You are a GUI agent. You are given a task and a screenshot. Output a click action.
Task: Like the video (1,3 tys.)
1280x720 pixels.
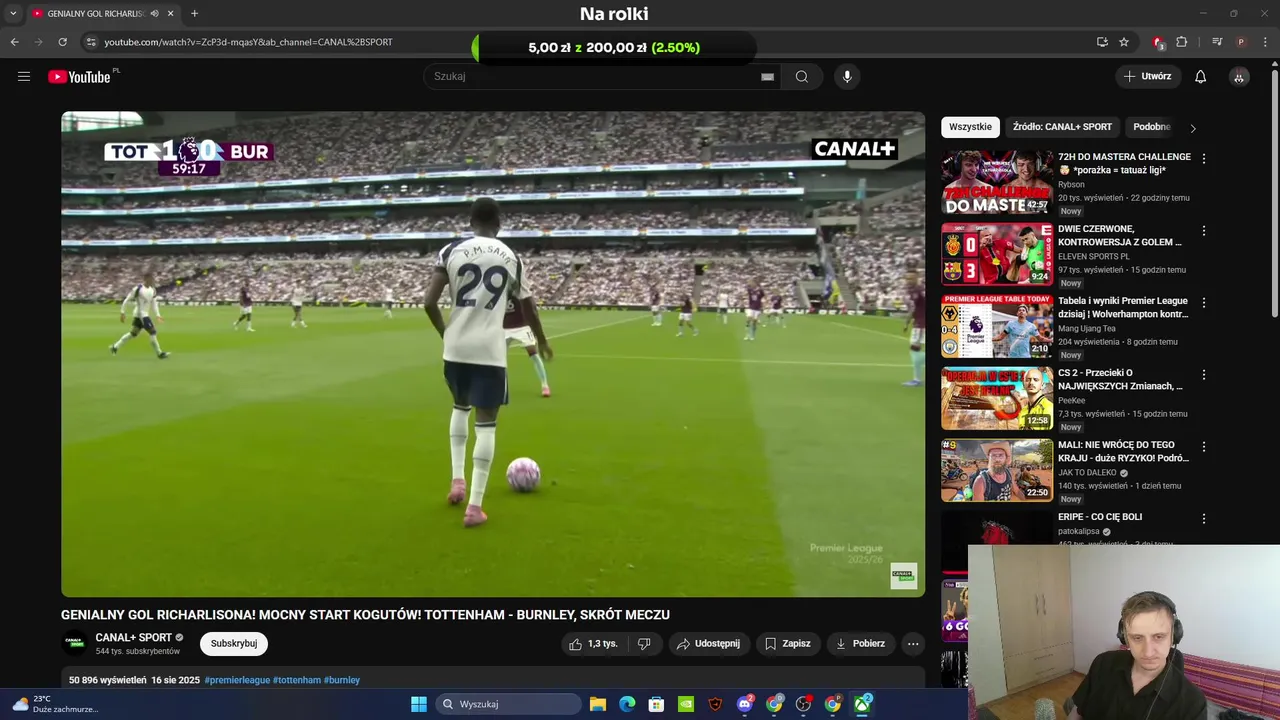[x=593, y=644]
